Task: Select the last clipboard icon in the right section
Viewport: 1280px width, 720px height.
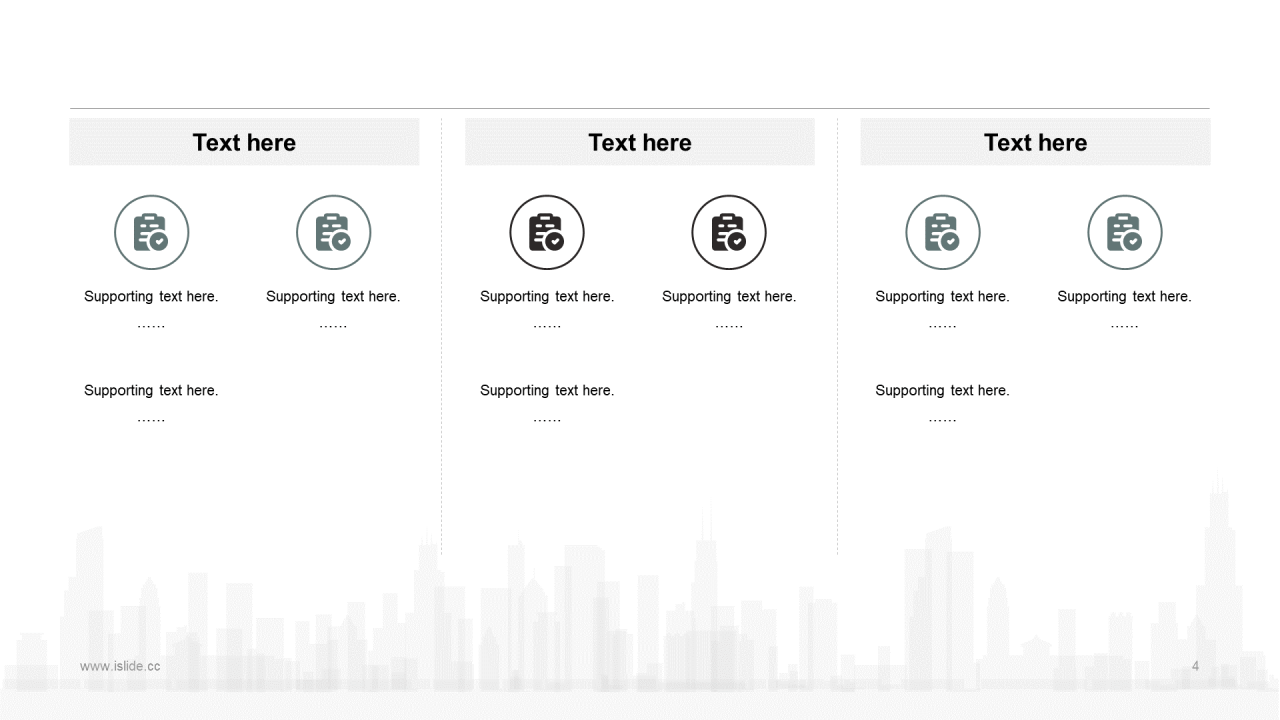Action: (1125, 233)
